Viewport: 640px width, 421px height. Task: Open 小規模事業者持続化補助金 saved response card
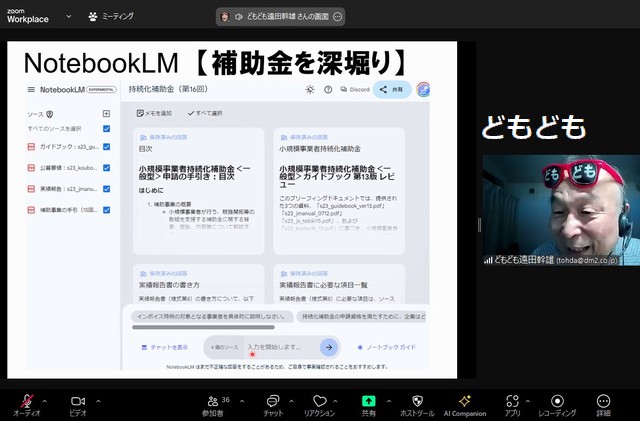point(339,191)
